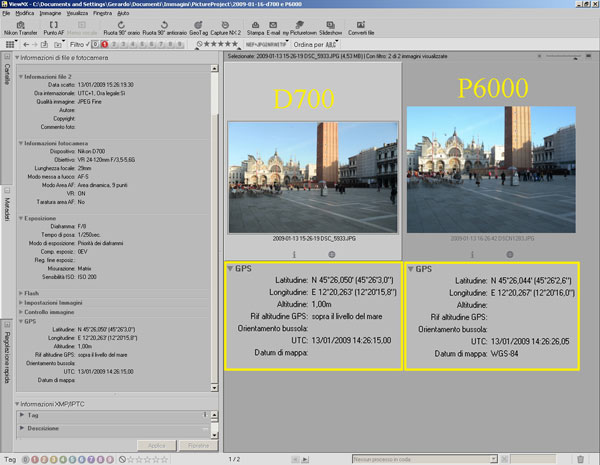This screenshot has height=465, width=600.
Task: Toggle the Filtro checkmark filter
Action: coord(88,44)
